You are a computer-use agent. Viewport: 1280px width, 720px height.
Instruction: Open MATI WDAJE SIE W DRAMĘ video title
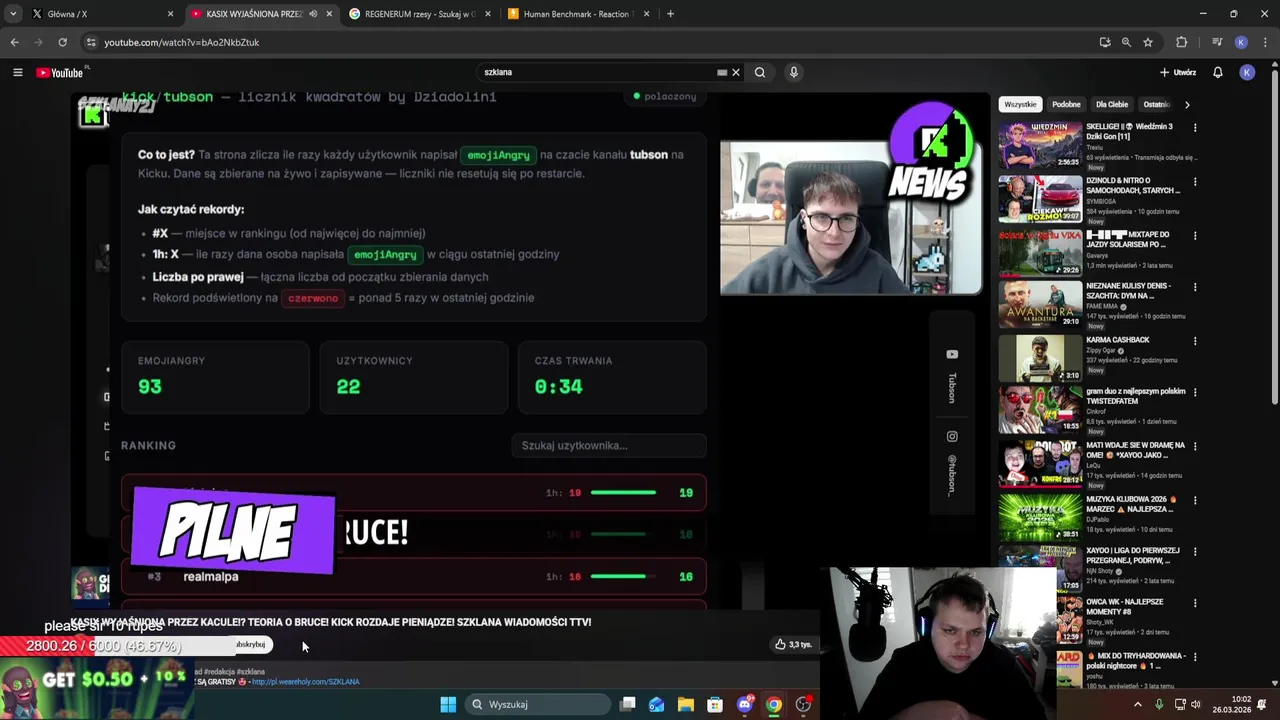[1135, 450]
